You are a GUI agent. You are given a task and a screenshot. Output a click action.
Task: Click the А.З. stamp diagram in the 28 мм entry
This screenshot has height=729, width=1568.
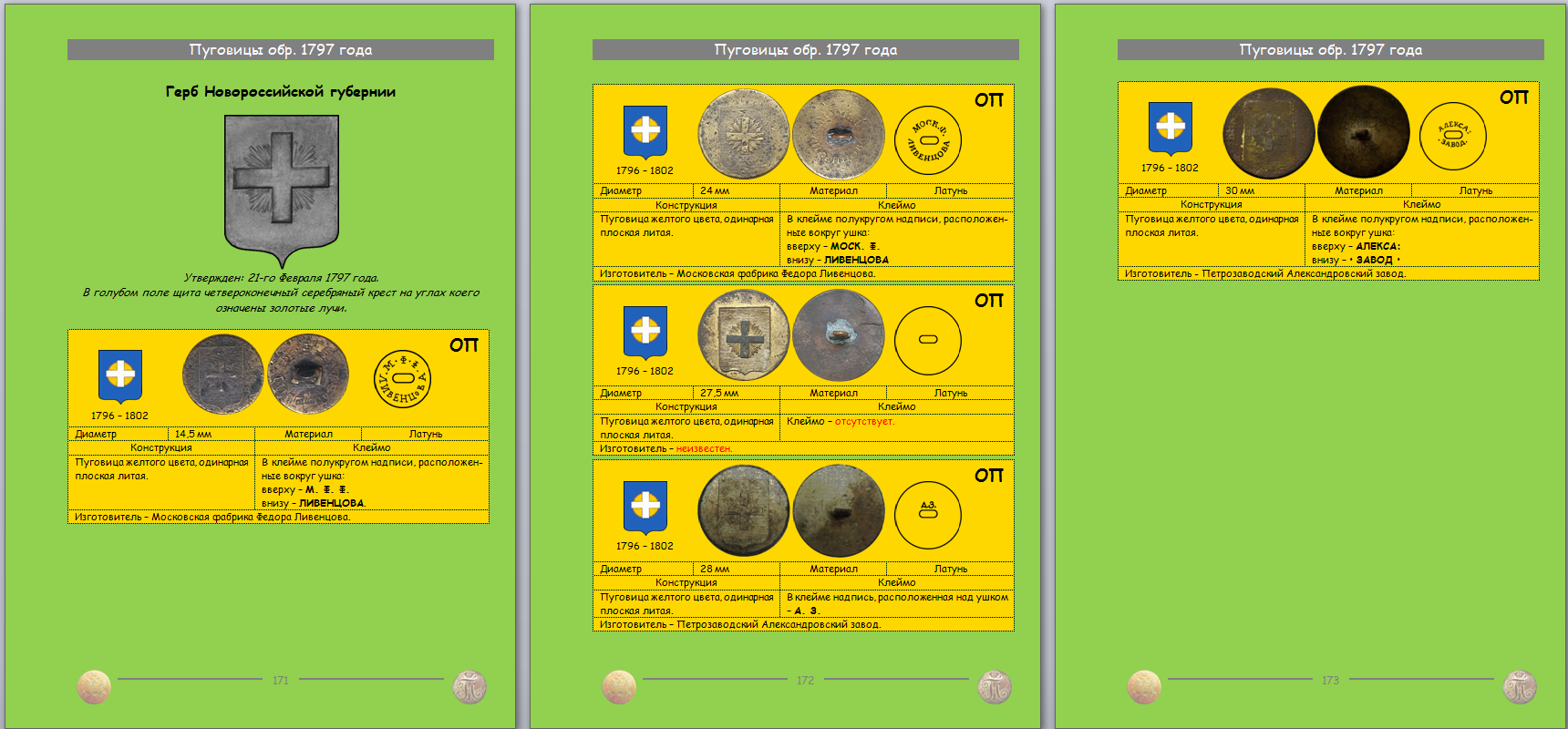[927, 514]
